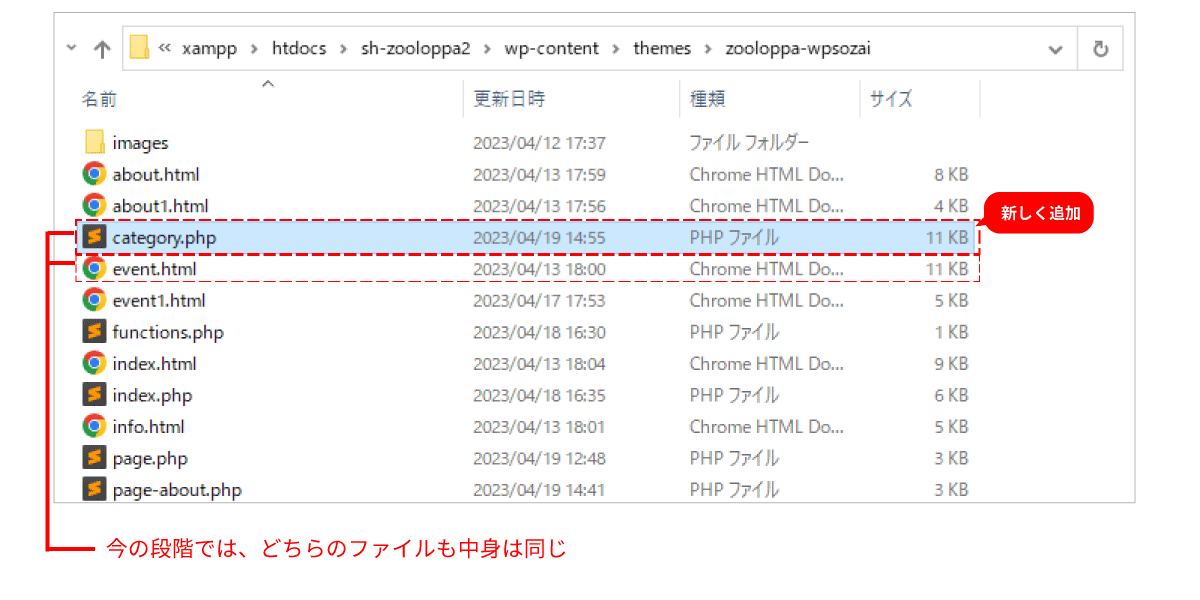
Task: Expand the chevron after wp-content breadcrumb
Action: pos(617,49)
